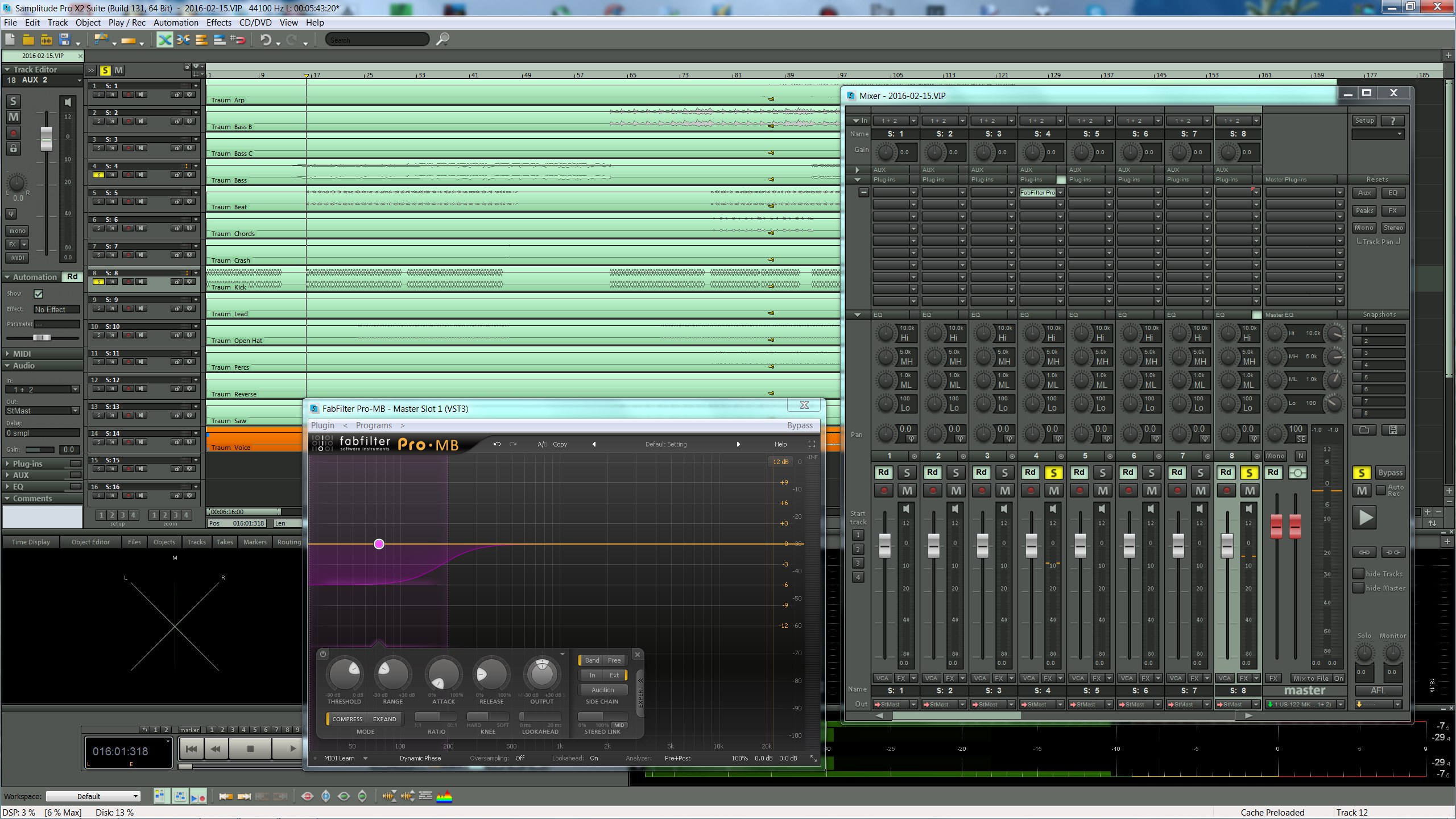The image size is (1456, 819).
Task: Open Workspace Default dropdown
Action: pyautogui.click(x=93, y=796)
